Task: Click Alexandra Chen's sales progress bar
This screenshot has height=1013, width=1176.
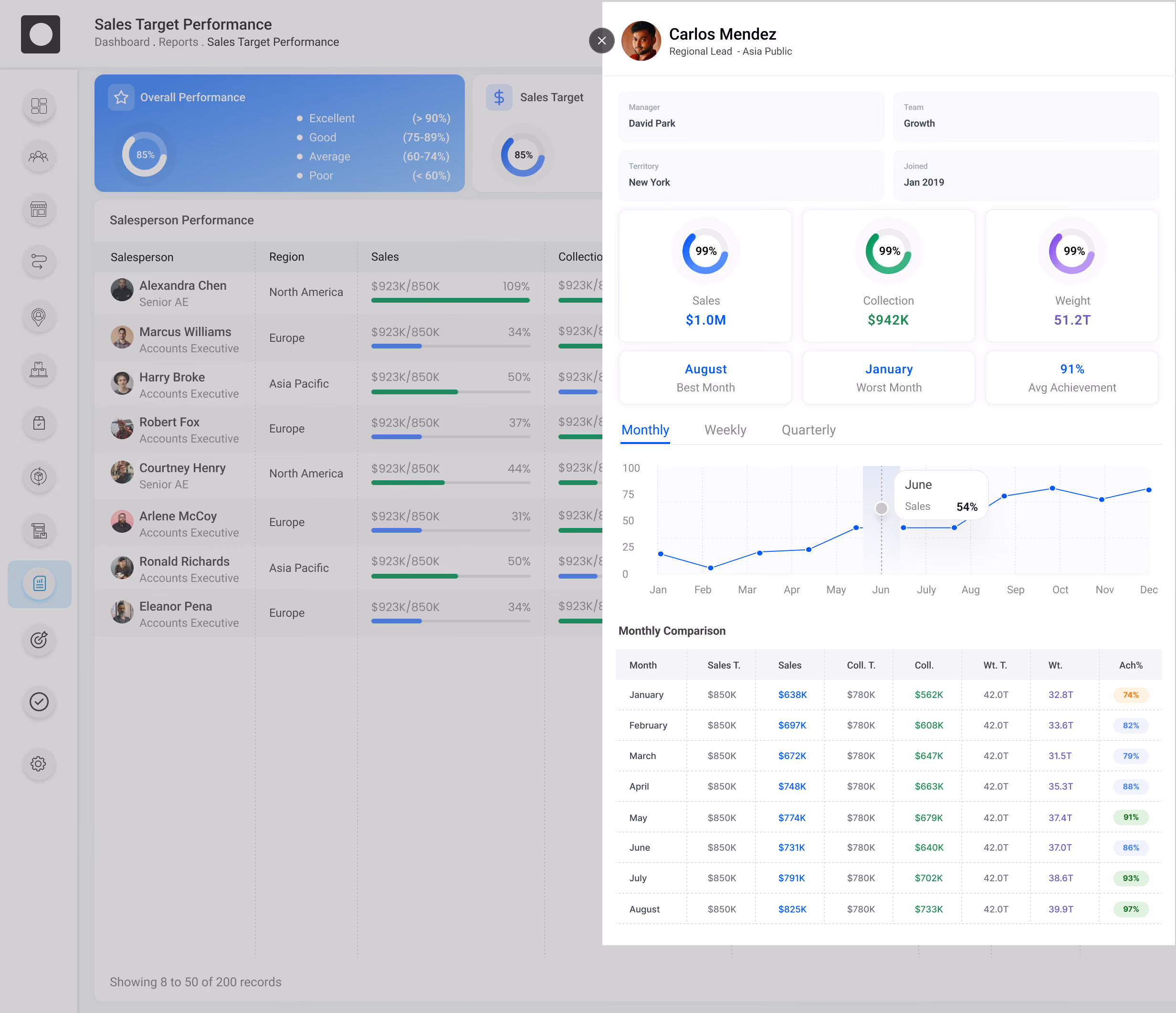Action: [451, 300]
